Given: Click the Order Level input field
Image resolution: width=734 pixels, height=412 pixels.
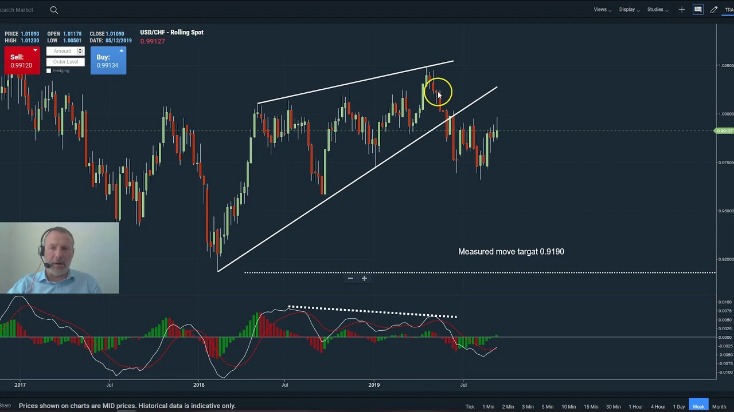Looking at the screenshot, I should tap(66, 62).
